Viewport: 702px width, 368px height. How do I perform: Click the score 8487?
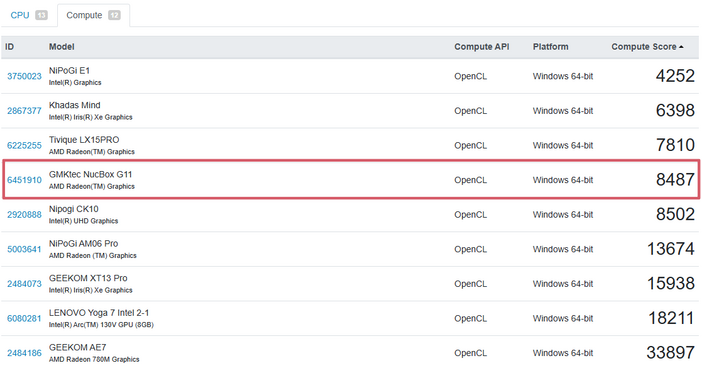point(675,180)
